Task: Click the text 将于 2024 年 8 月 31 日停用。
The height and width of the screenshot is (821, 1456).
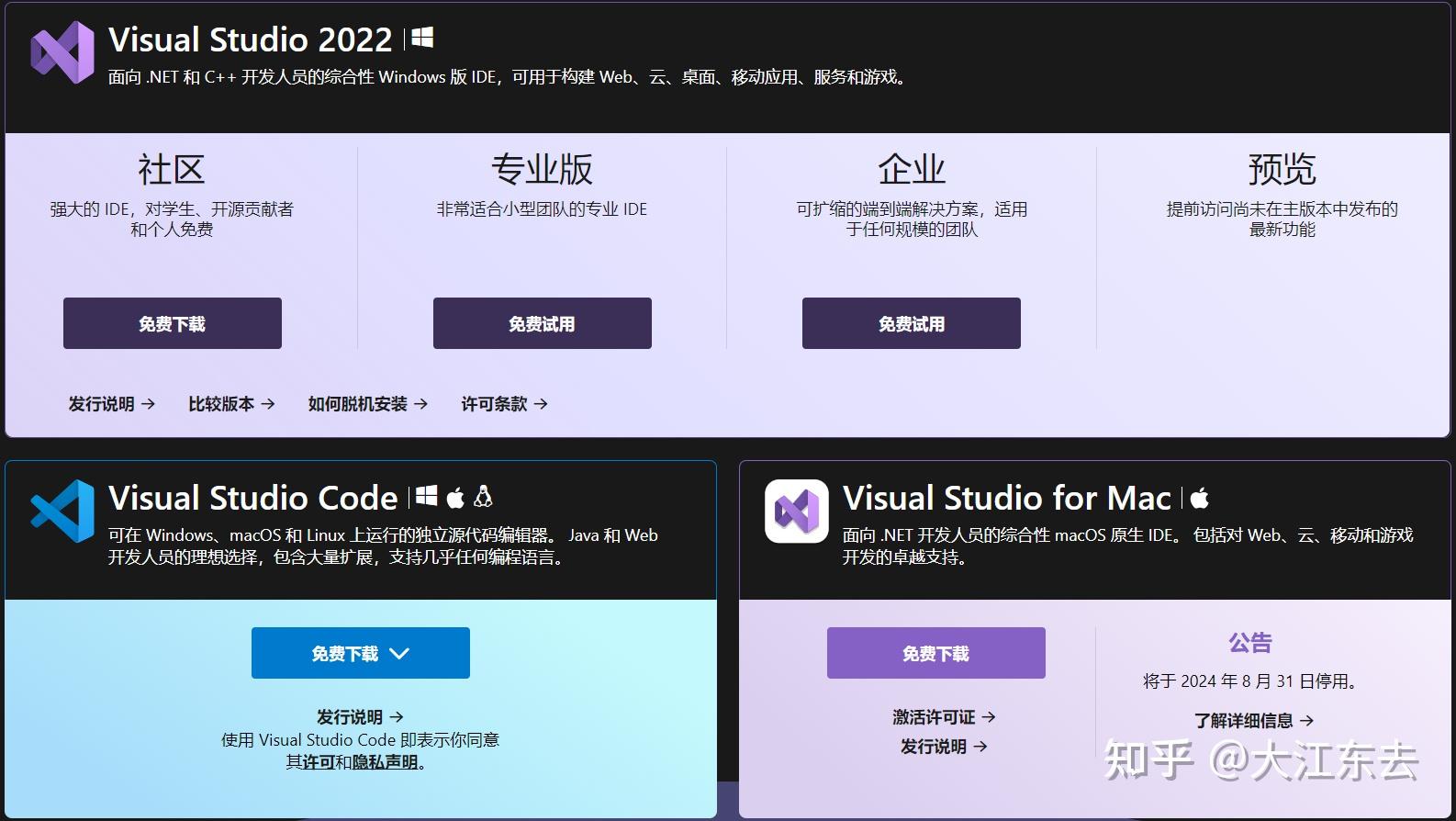Action: pos(1253,681)
